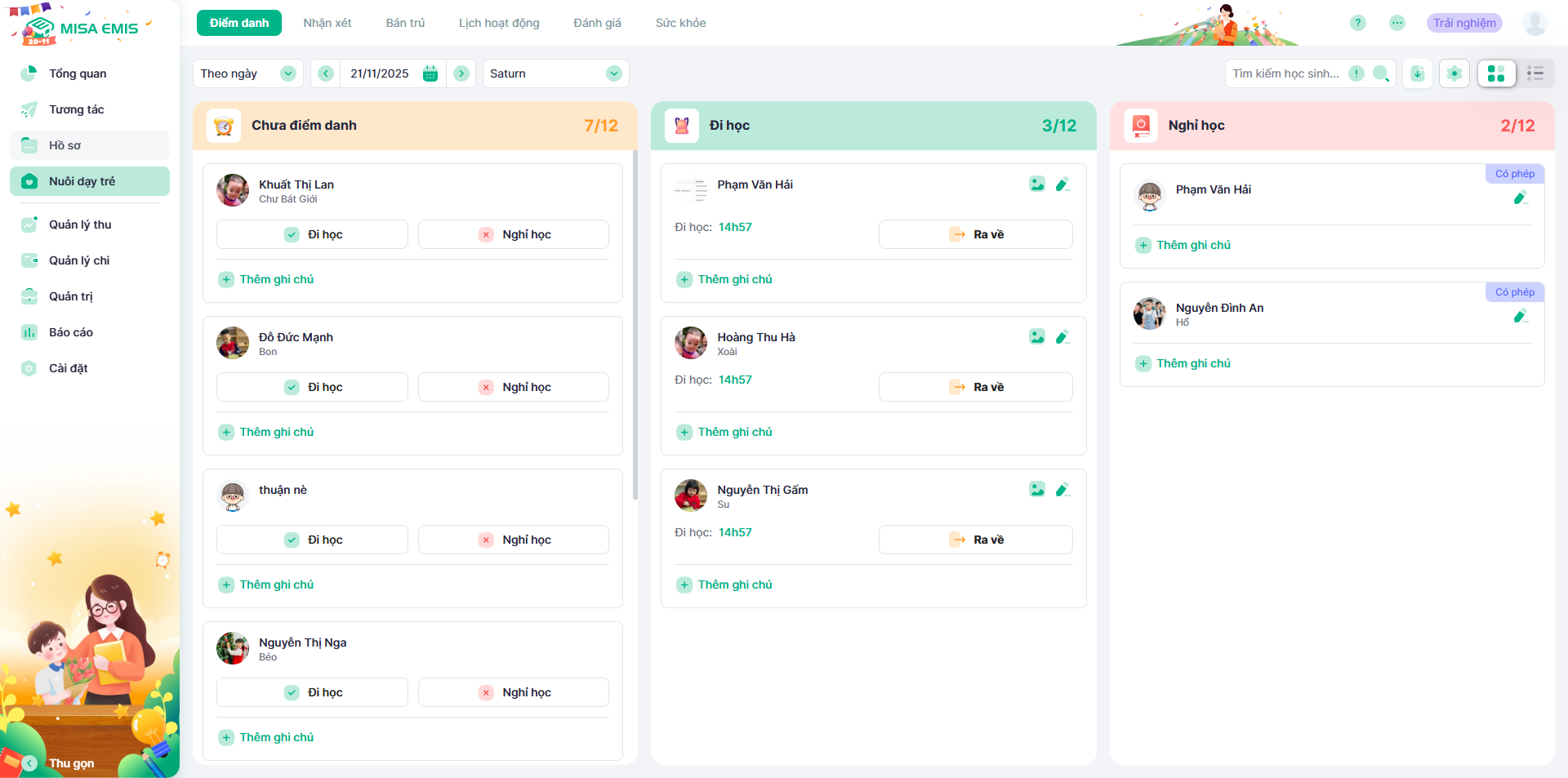Go to next day arrow
Screen dimensions: 1568x778
(x=461, y=73)
